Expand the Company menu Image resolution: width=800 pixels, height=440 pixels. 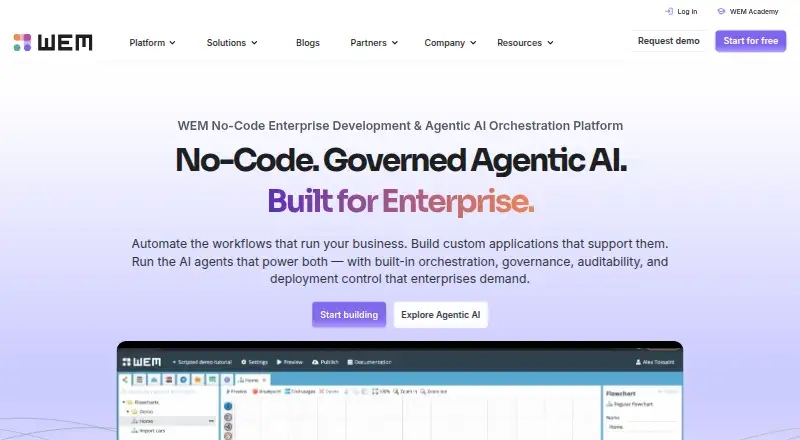coord(450,43)
